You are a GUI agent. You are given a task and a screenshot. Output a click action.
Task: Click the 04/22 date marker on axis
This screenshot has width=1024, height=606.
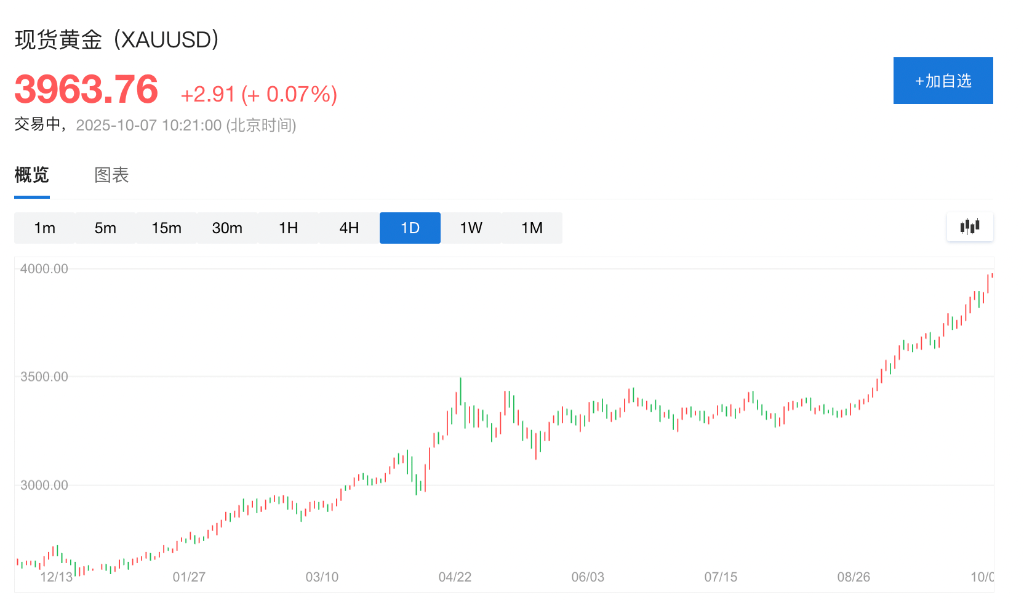pos(455,577)
